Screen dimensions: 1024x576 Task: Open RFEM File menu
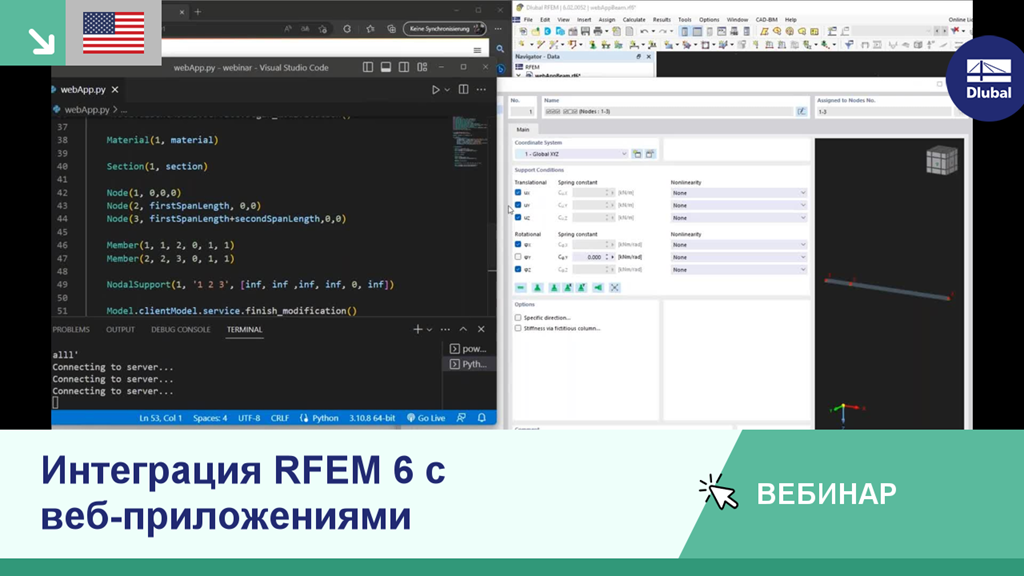pos(528,20)
